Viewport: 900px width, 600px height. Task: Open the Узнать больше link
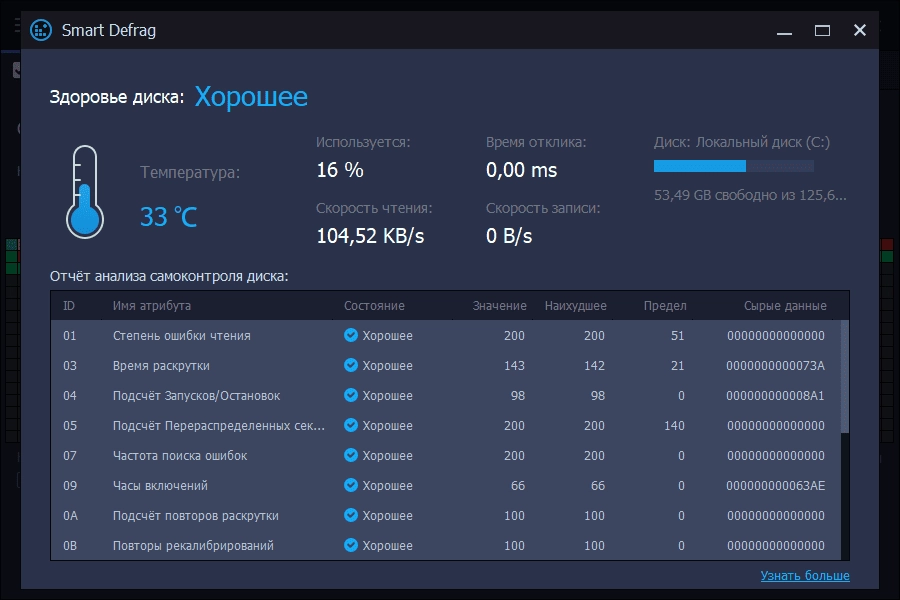pyautogui.click(x=805, y=575)
